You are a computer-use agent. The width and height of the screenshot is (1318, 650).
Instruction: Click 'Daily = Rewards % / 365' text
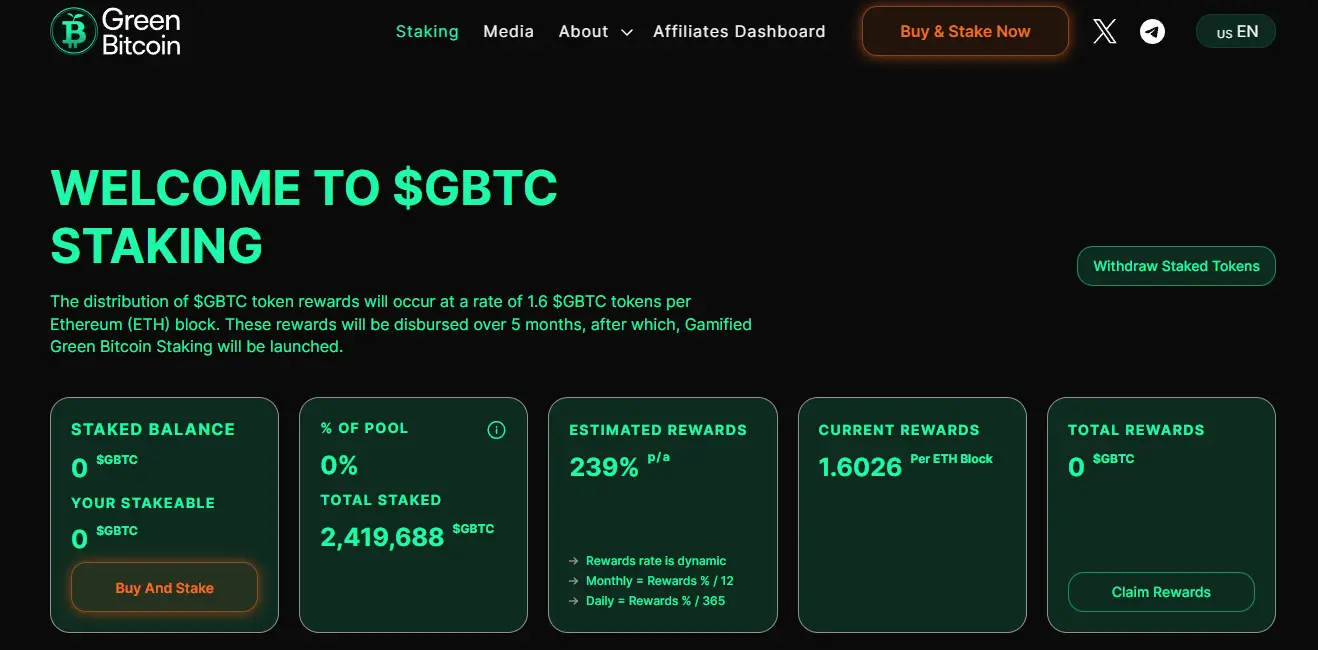point(655,601)
